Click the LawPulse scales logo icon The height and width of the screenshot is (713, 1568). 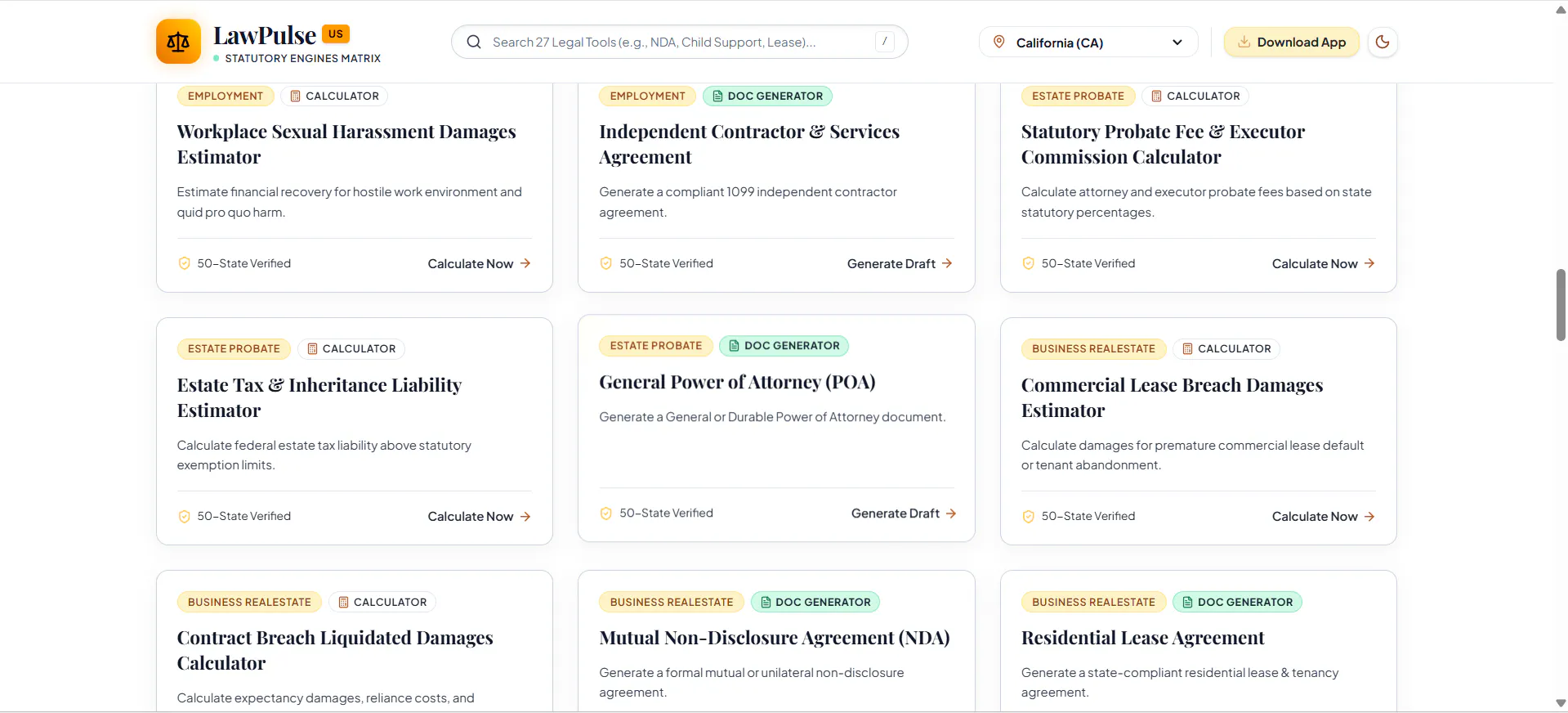pyautogui.click(x=178, y=42)
